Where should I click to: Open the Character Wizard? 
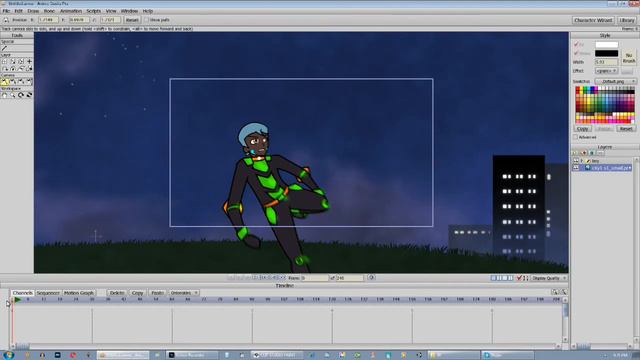coord(593,20)
